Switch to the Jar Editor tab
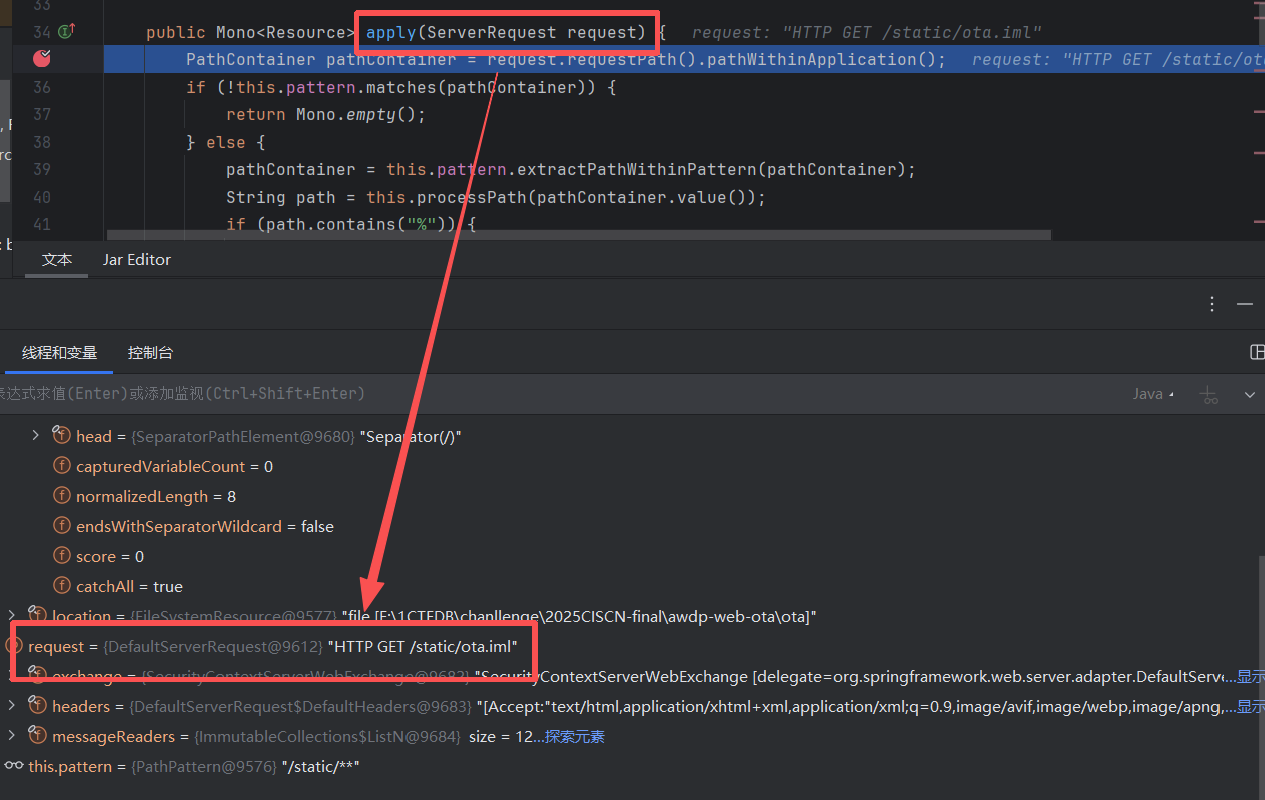 (x=136, y=259)
